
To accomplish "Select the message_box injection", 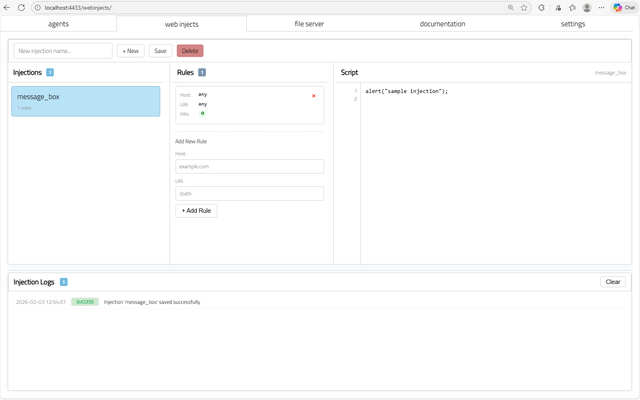I will coord(86,101).
